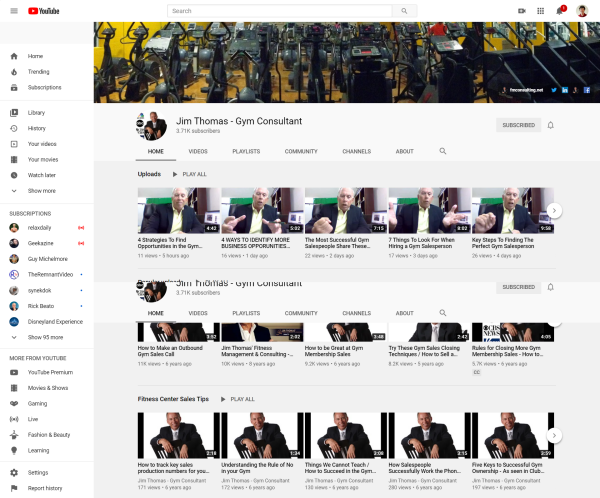Viewport: 600px width, 498px height.
Task: Open Gaming in sidebar
Action: 47,403
